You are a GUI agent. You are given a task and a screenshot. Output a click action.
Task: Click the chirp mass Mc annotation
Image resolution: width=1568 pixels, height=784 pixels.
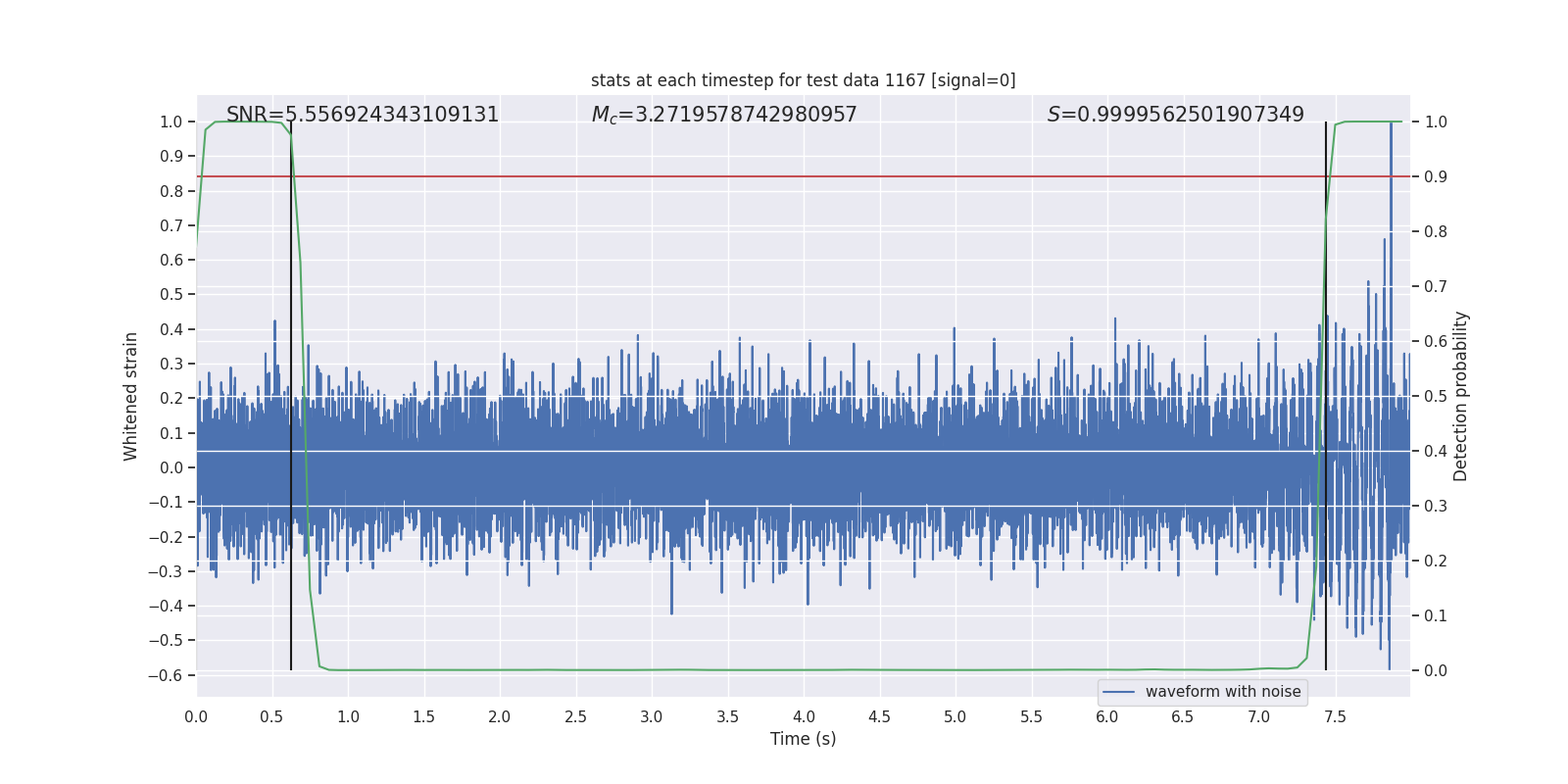coord(724,115)
